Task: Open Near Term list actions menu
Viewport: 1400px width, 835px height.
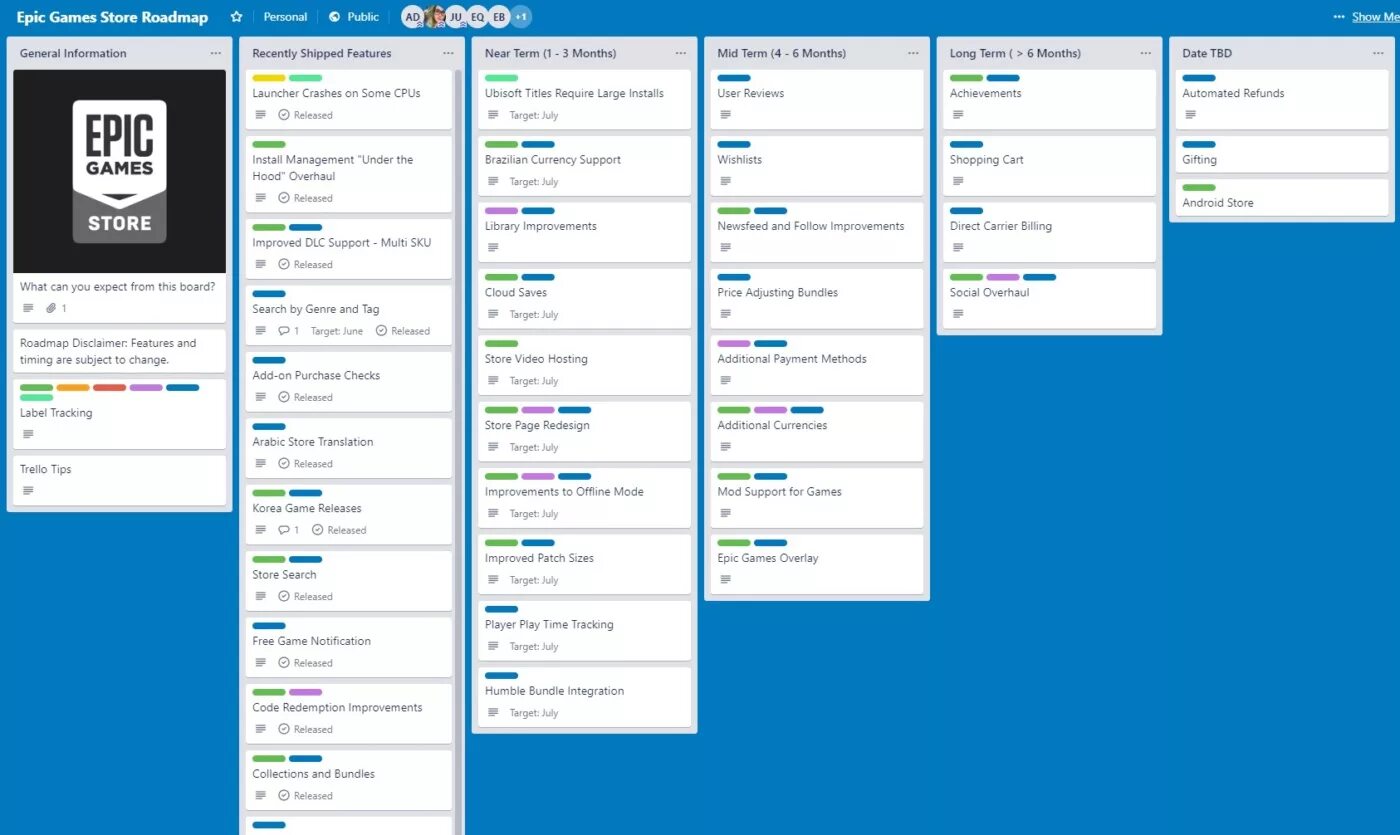Action: click(681, 53)
